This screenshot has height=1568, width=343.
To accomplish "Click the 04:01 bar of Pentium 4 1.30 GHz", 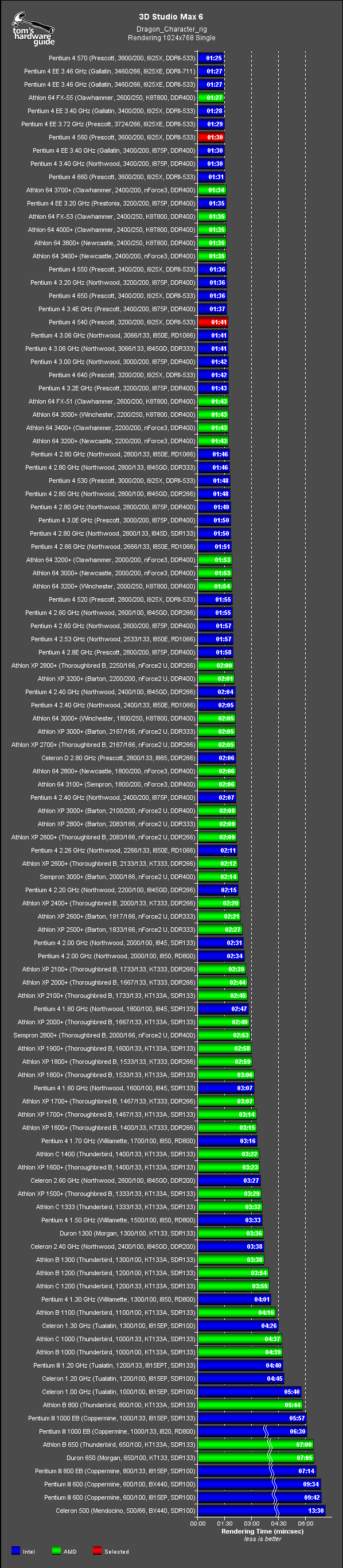I will click(235, 1299).
